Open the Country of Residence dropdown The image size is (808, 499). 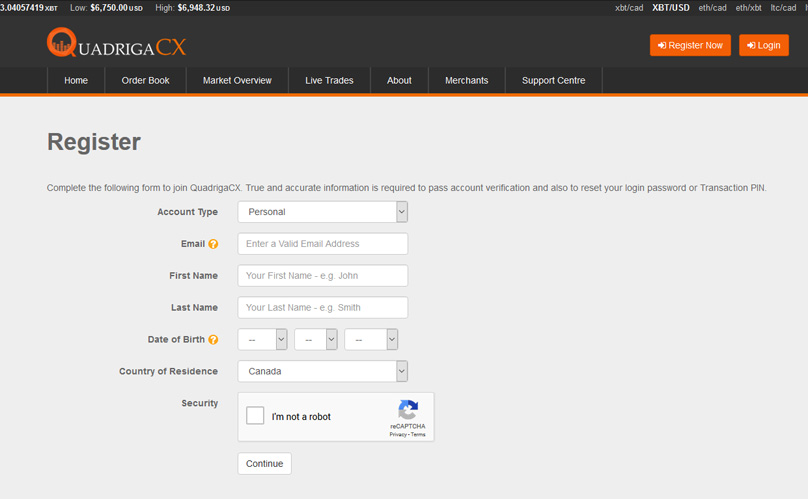coord(323,371)
